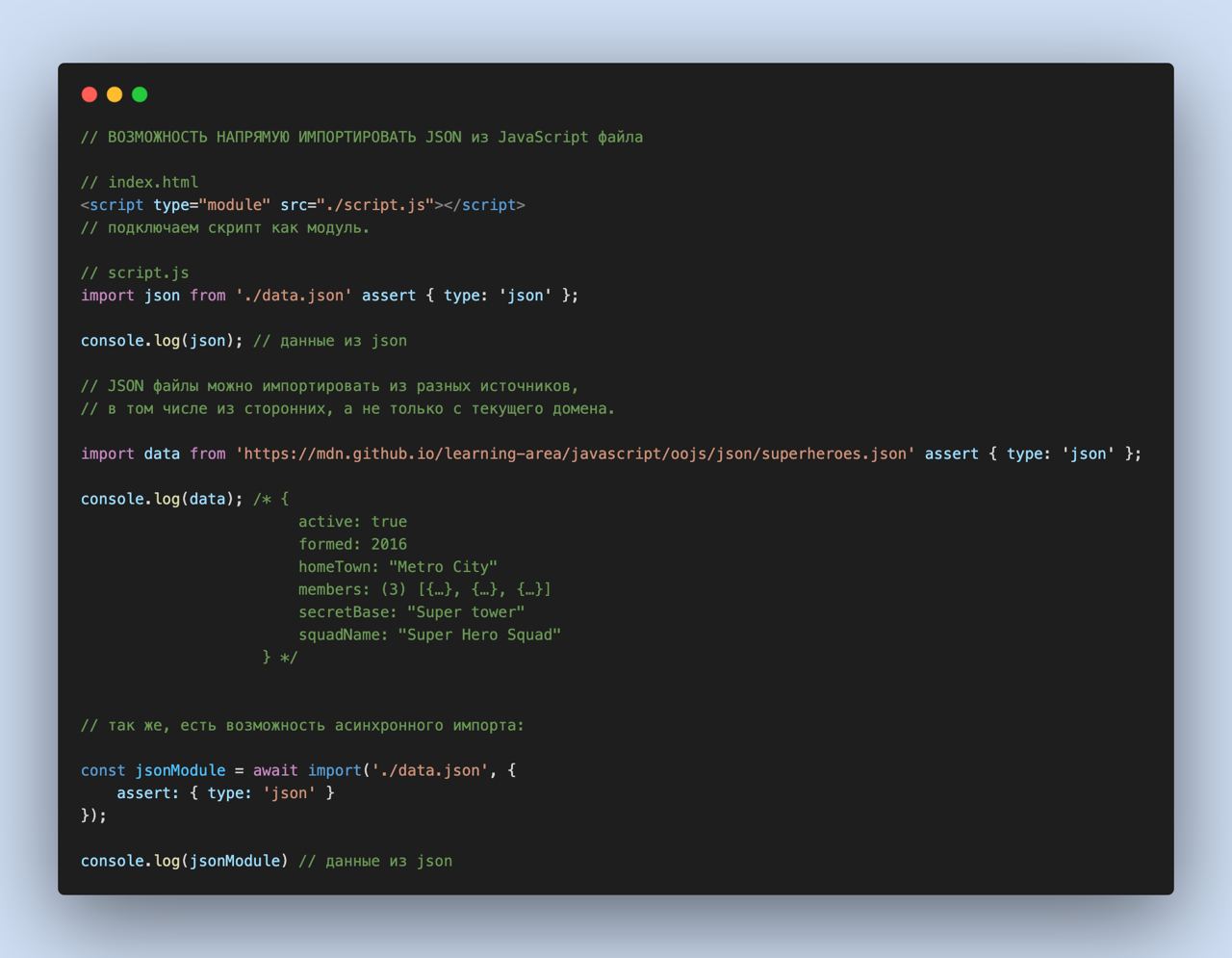The height and width of the screenshot is (958, 1232).
Task: Click the 'members: (3)' array line
Action: [424, 589]
